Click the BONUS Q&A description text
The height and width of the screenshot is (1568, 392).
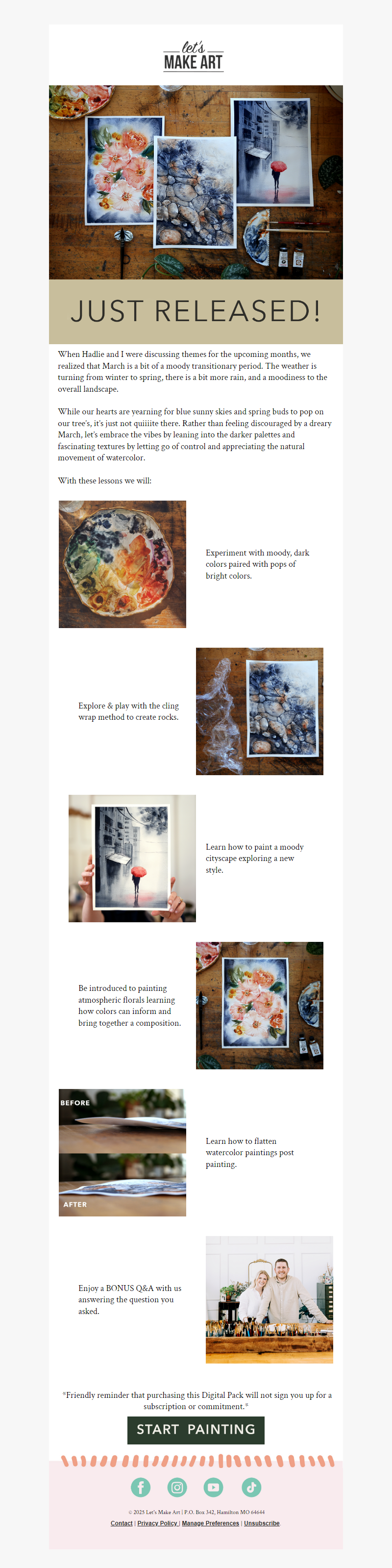130,1300
